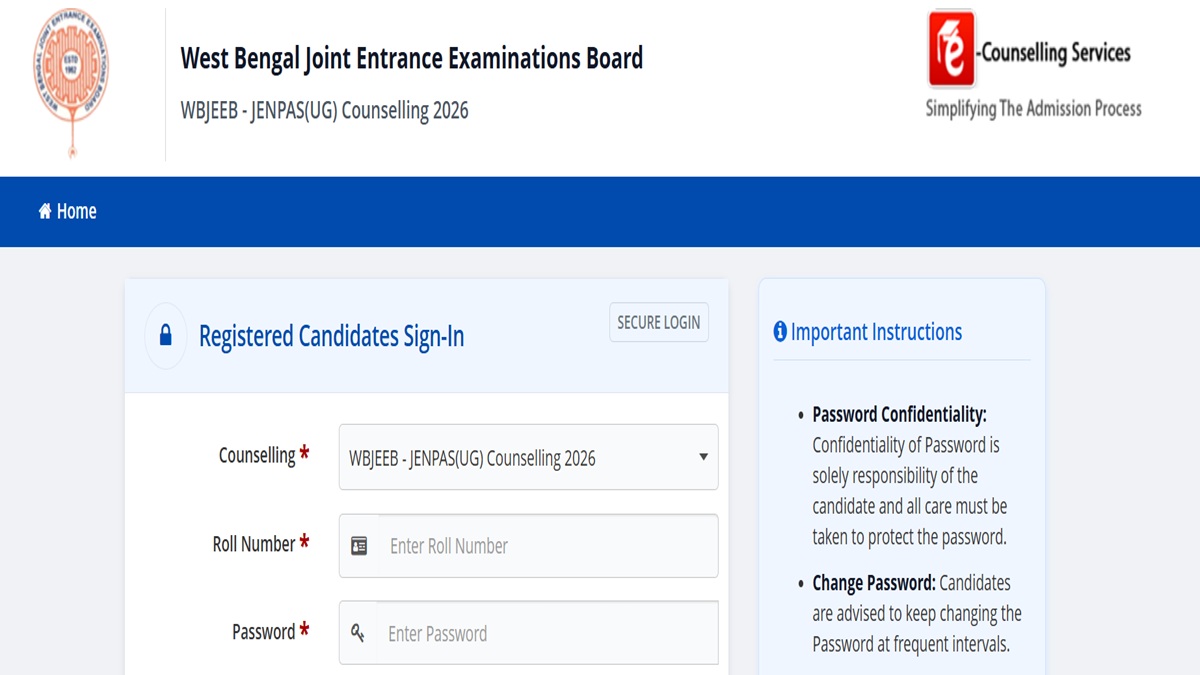Screen dimensions: 1200x675
Task: Click WBJEEB - JENPAS(UG) Counselling 2026 subtitle
Action: 324,110
